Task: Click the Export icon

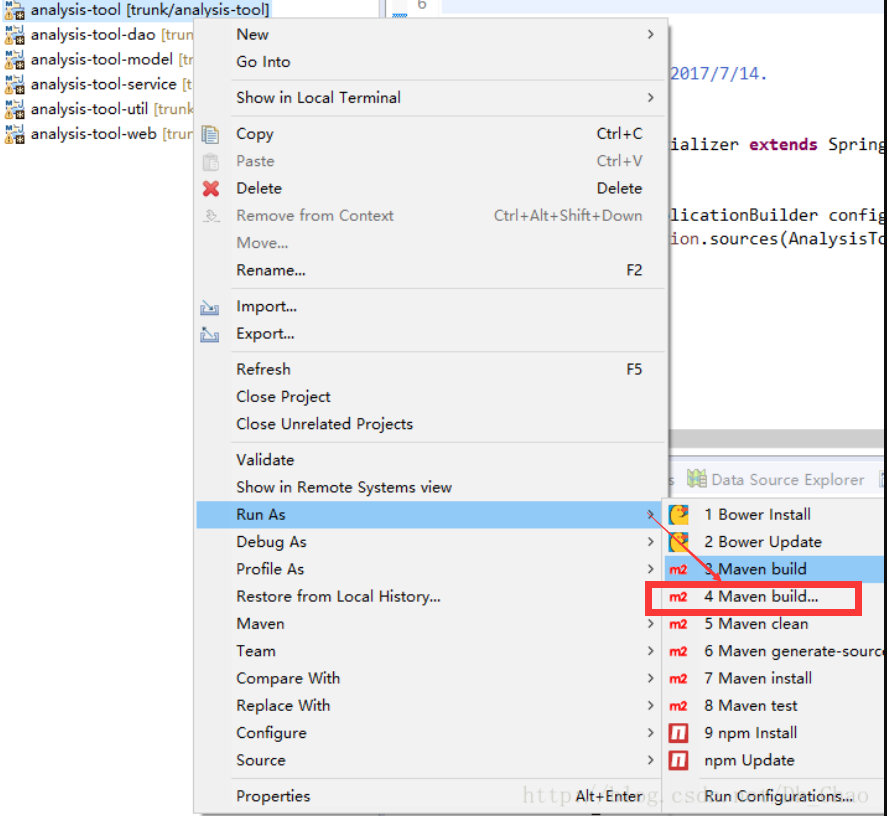Action: (209, 334)
